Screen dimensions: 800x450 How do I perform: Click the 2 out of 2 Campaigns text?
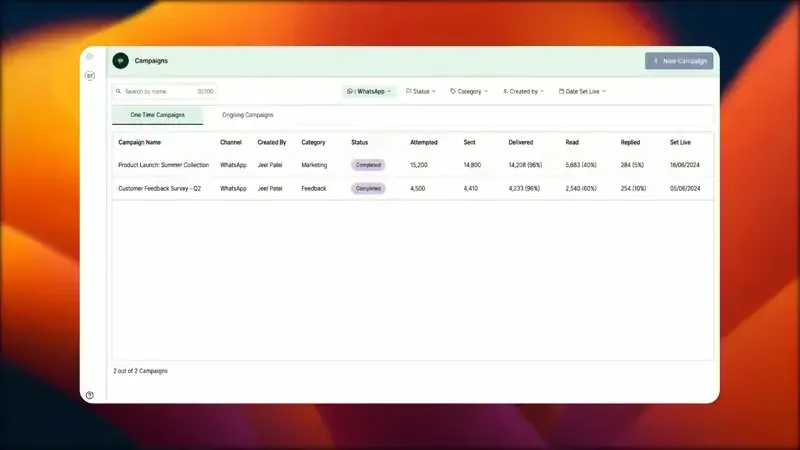point(140,371)
